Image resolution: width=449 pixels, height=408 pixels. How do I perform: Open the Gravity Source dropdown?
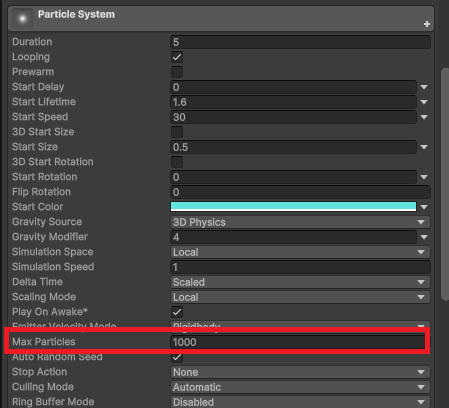click(300, 222)
